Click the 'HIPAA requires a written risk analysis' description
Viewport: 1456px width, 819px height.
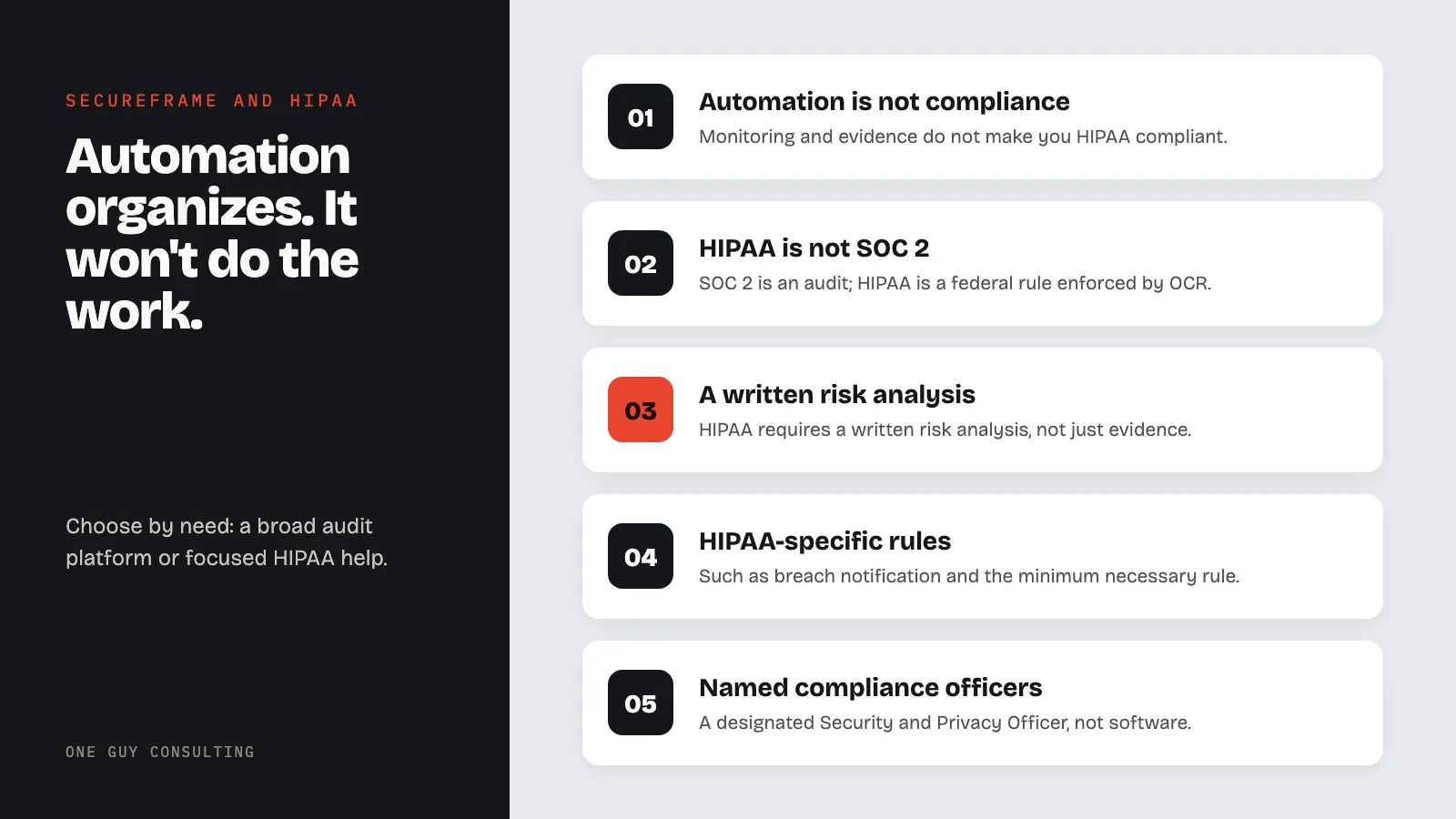tap(945, 430)
